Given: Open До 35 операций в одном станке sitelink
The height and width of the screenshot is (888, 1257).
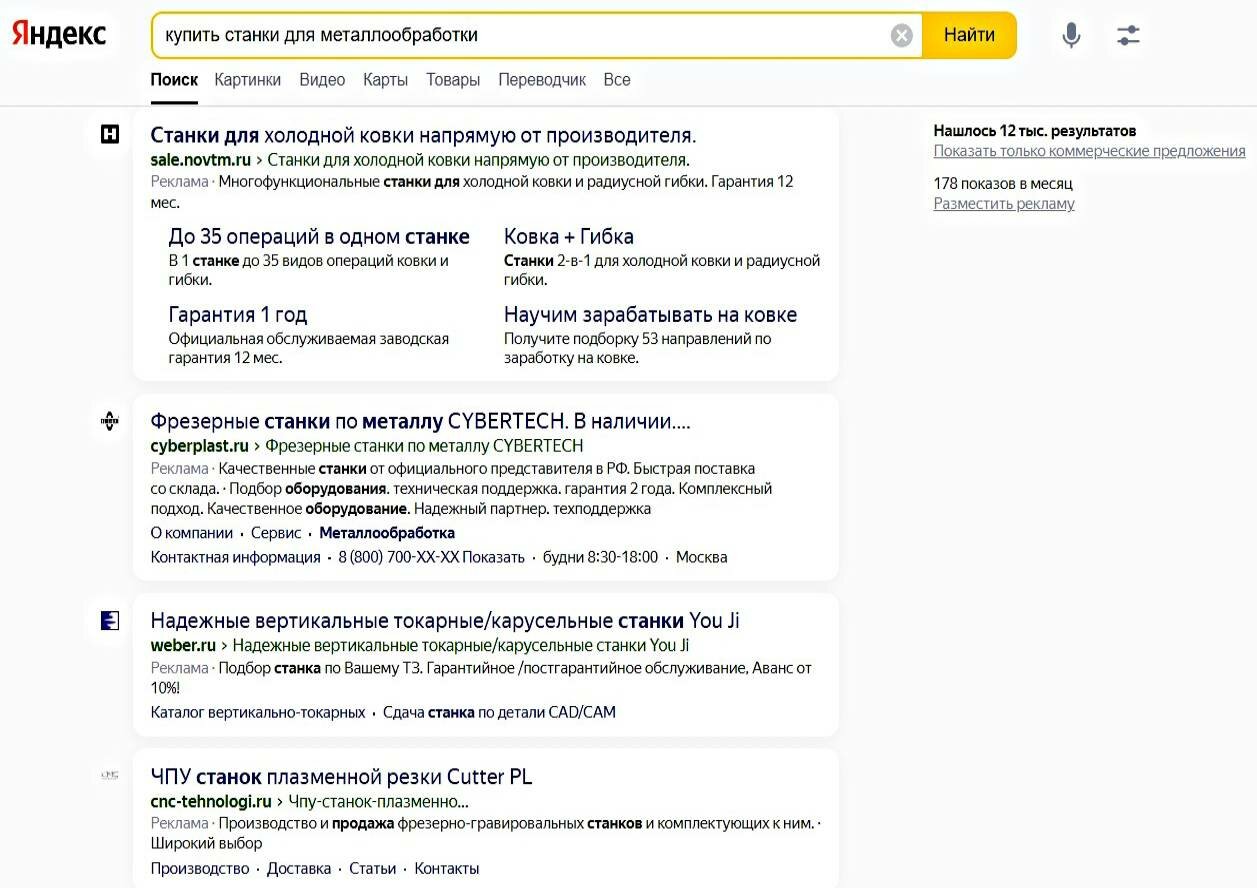Looking at the screenshot, I should pyautogui.click(x=319, y=237).
